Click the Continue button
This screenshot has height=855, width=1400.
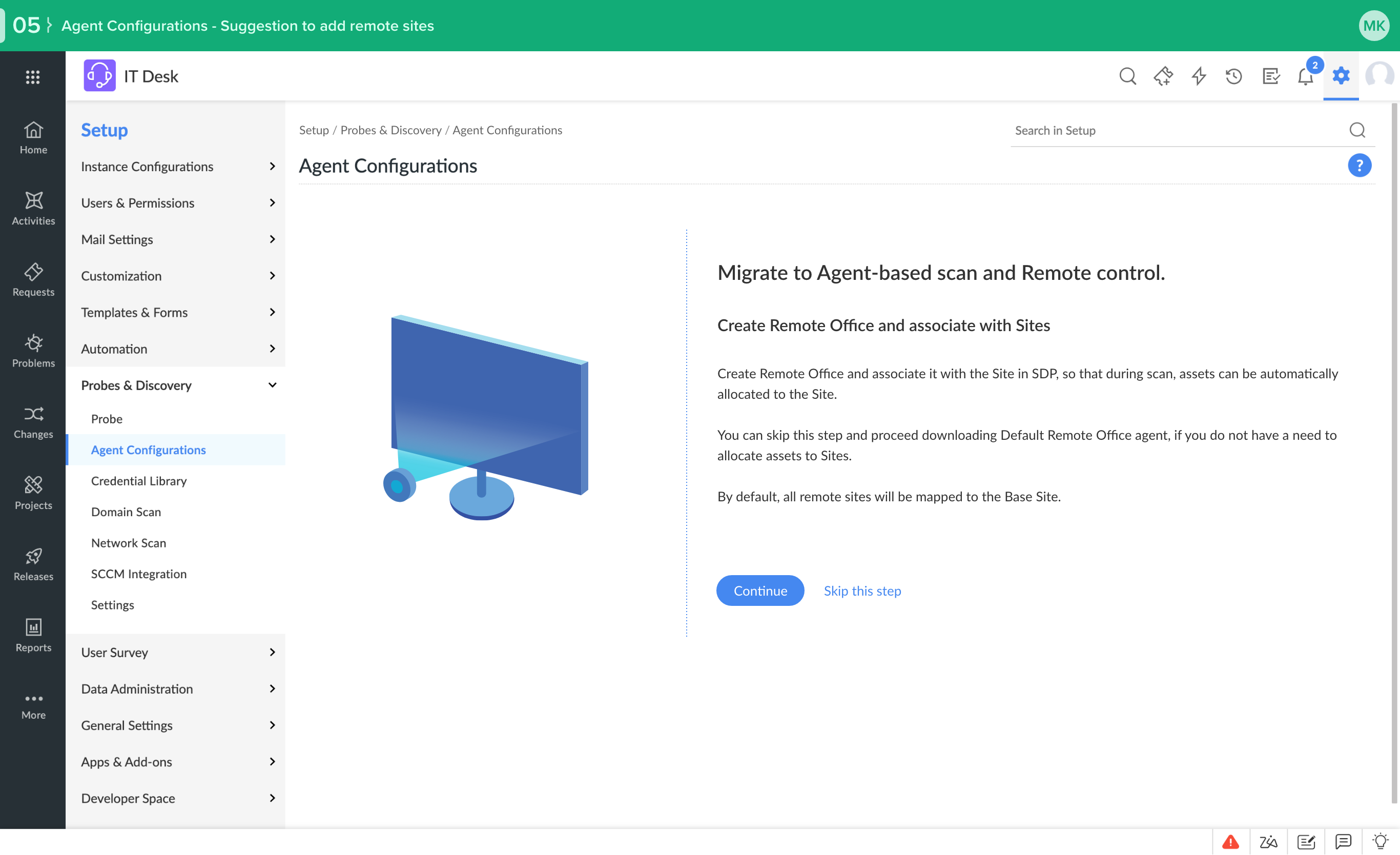[x=759, y=591]
